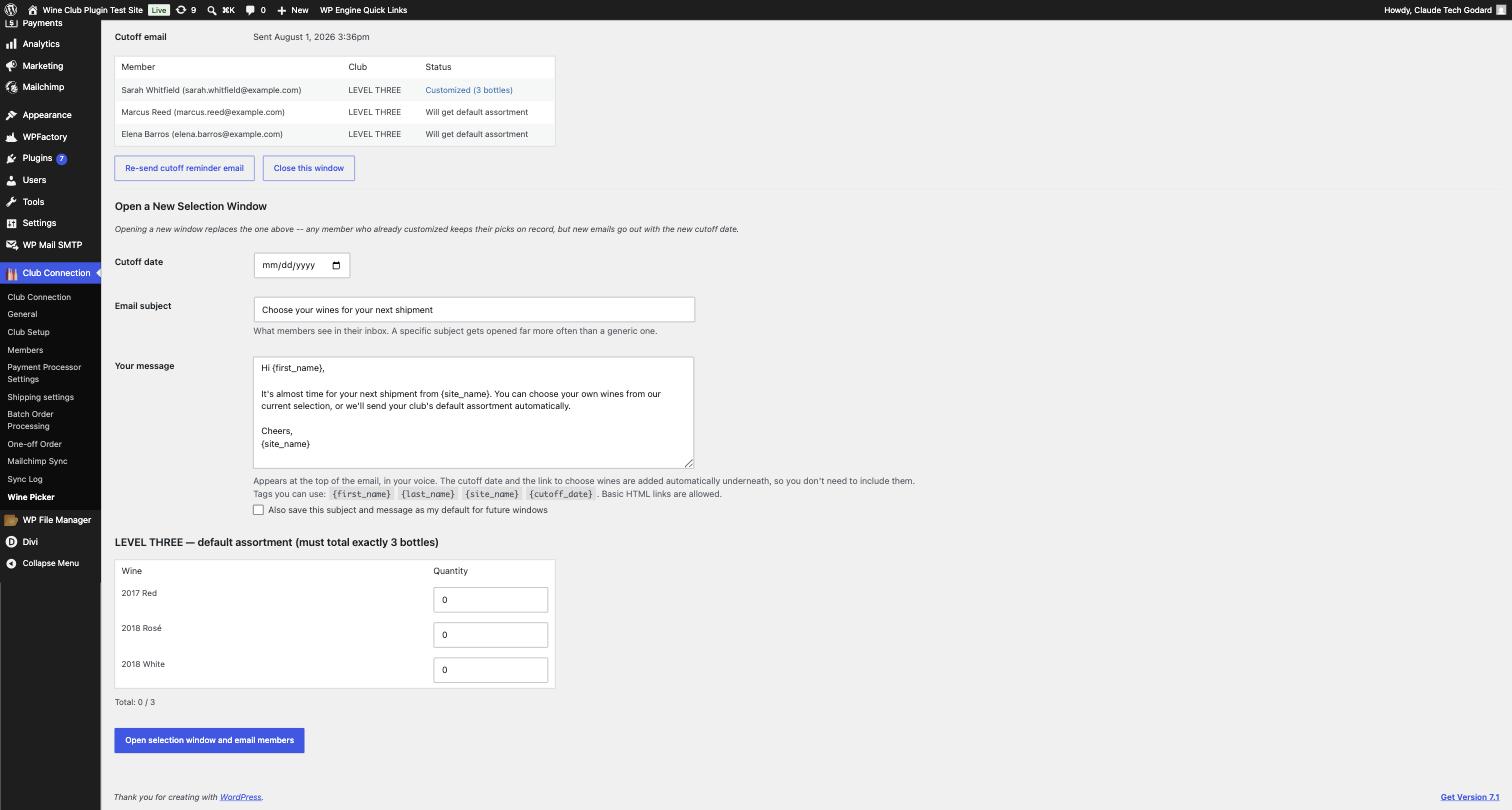Focus the 2018 Rosé quantity field
Image resolution: width=1512 pixels, height=810 pixels.
[x=490, y=635]
